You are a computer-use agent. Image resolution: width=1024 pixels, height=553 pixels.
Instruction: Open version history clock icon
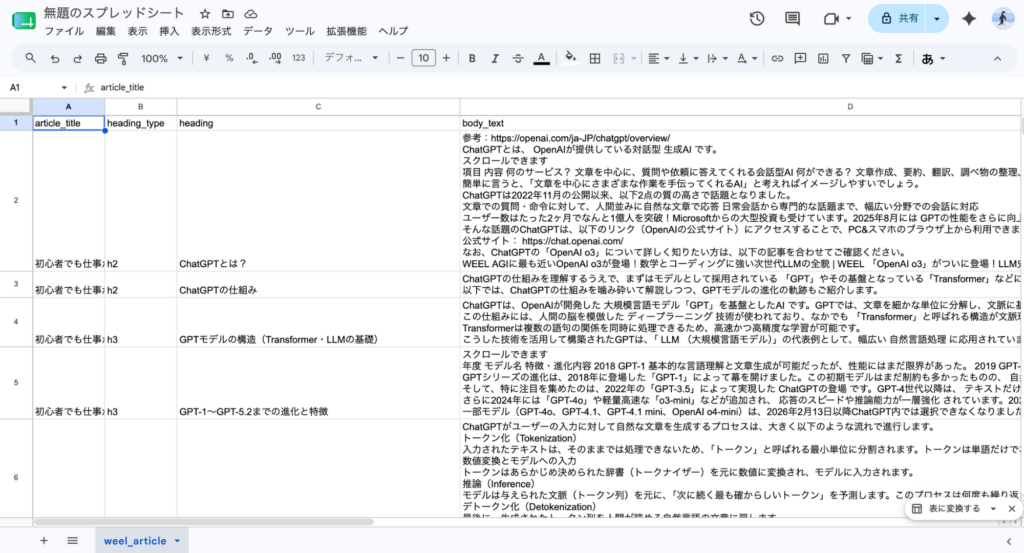point(757,19)
